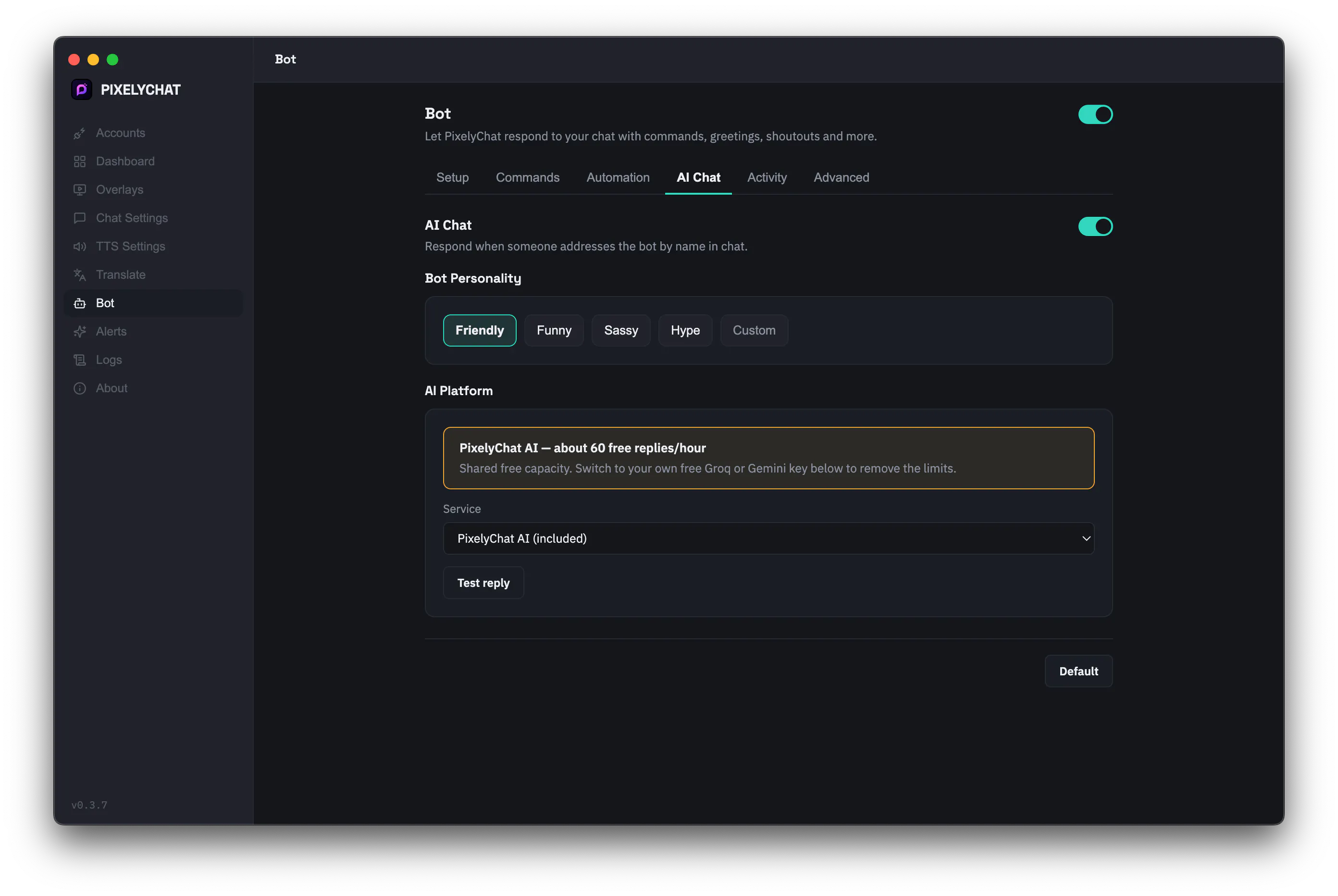Click the Bot title in header bar
The height and width of the screenshot is (896, 1338).
(x=285, y=60)
